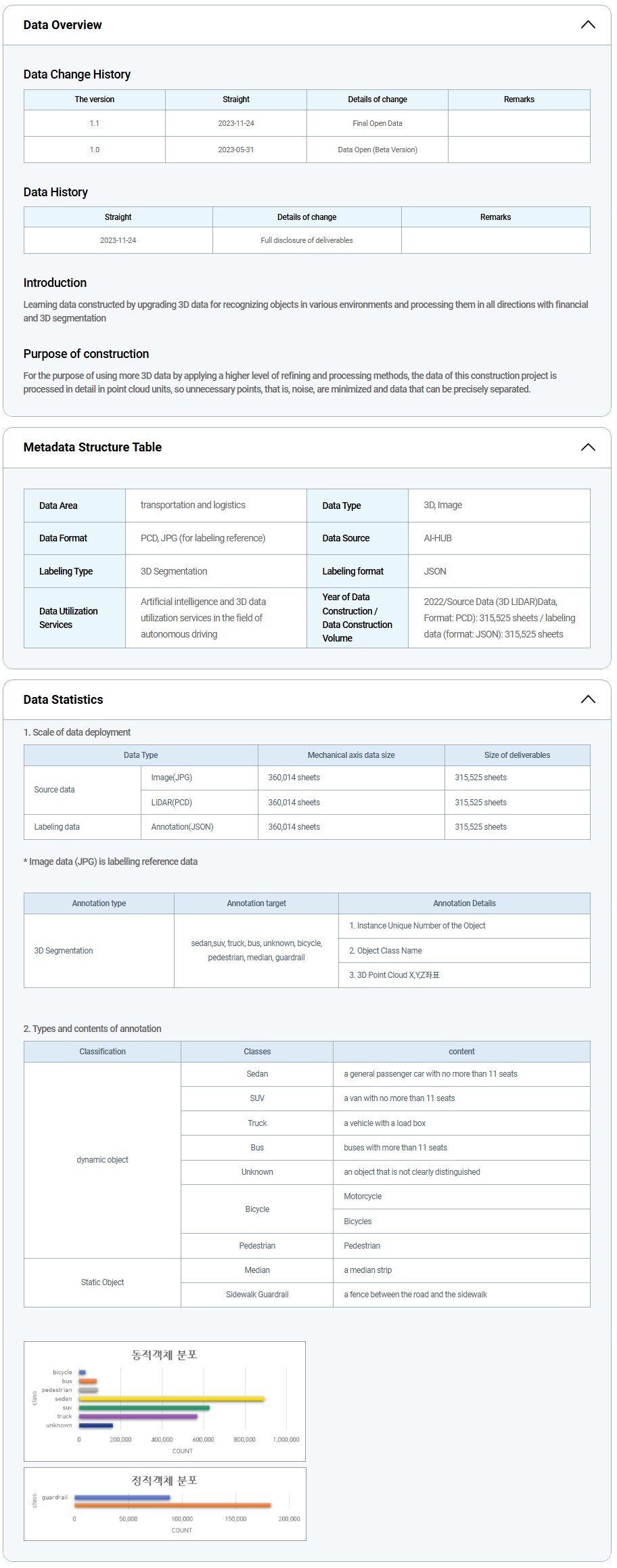Screen dimensions: 617x1568
Task: Click the yellow sedan bar in chart
Action: click(171, 1398)
